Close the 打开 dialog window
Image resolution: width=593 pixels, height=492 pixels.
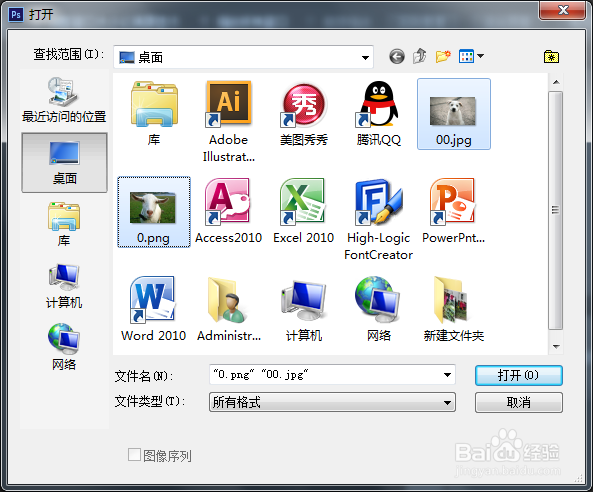[x=563, y=10]
